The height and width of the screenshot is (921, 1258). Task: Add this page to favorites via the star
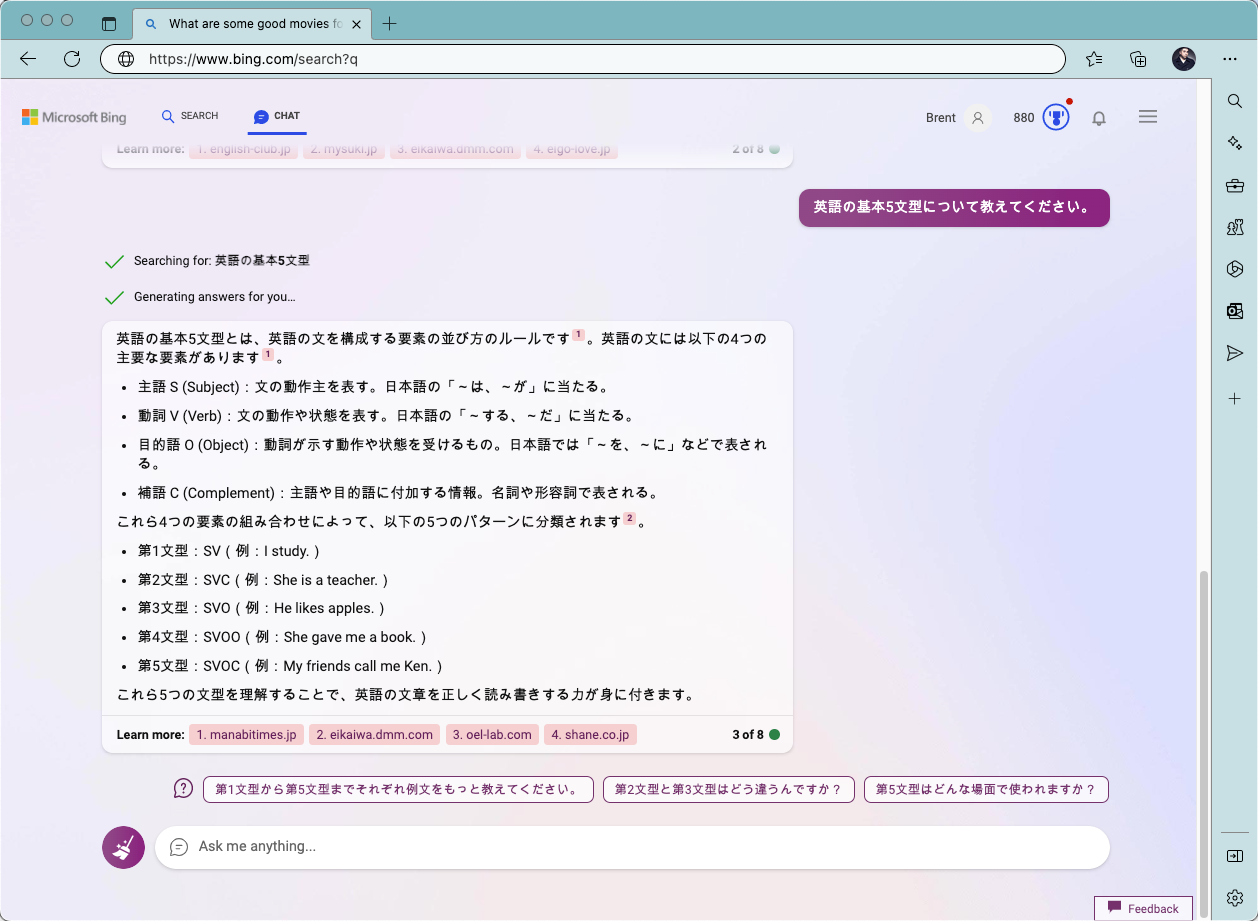[x=1093, y=58]
